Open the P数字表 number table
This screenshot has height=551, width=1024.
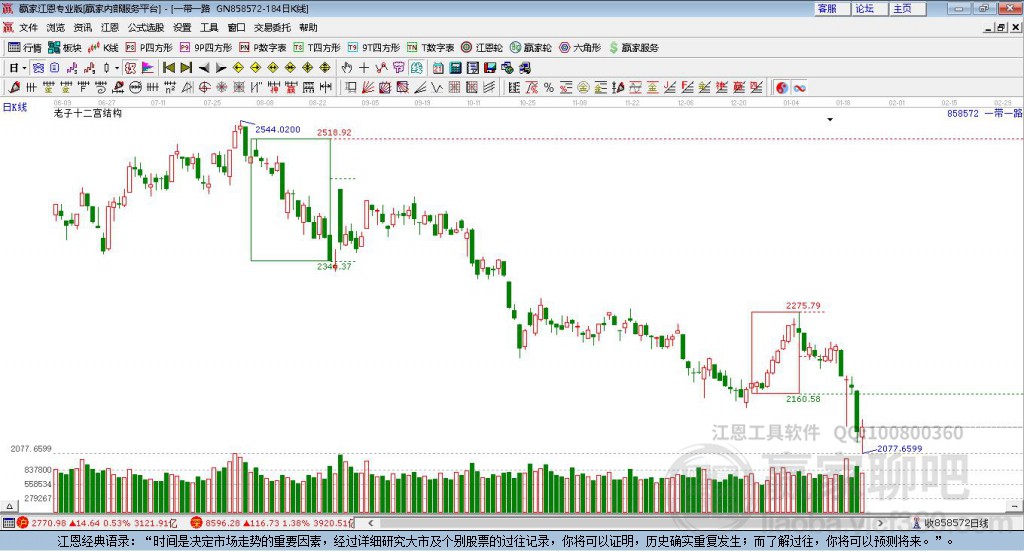point(262,48)
